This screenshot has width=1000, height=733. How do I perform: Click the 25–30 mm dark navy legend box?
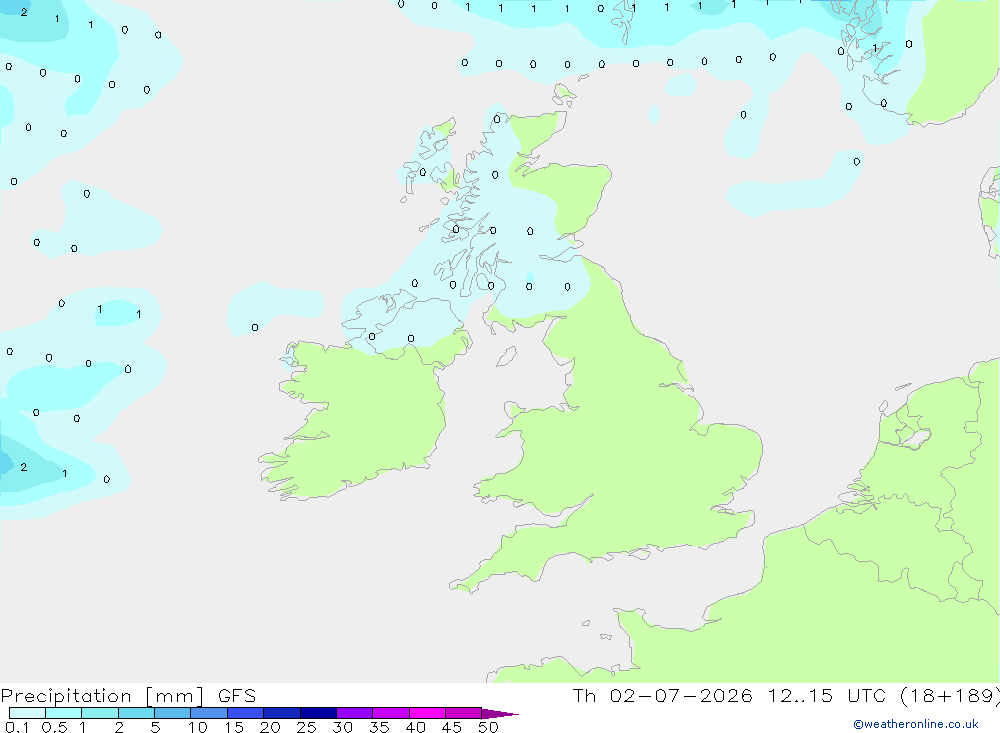click(x=318, y=713)
